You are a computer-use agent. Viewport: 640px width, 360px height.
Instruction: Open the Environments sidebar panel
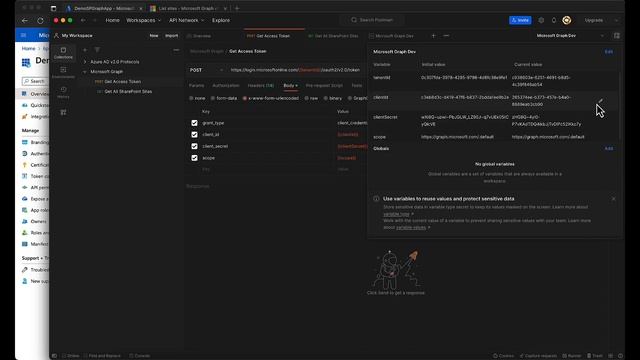point(63,73)
